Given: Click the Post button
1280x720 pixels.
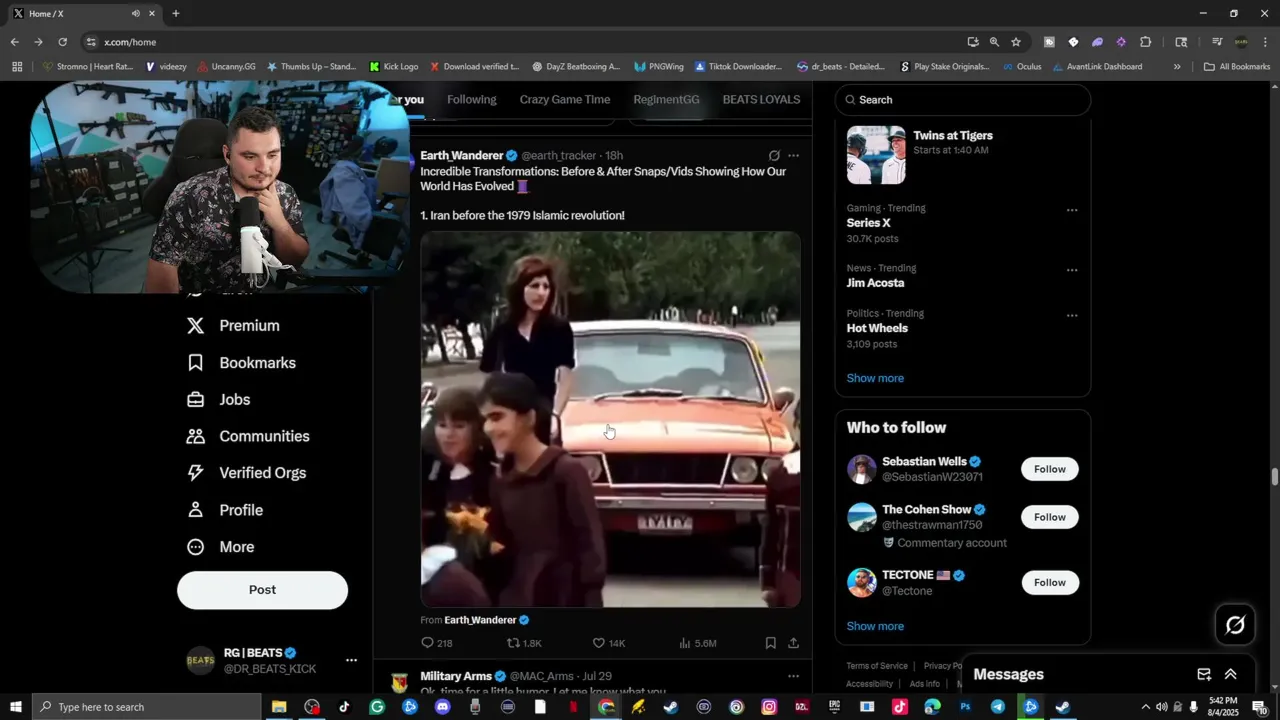Looking at the screenshot, I should pos(262,590).
